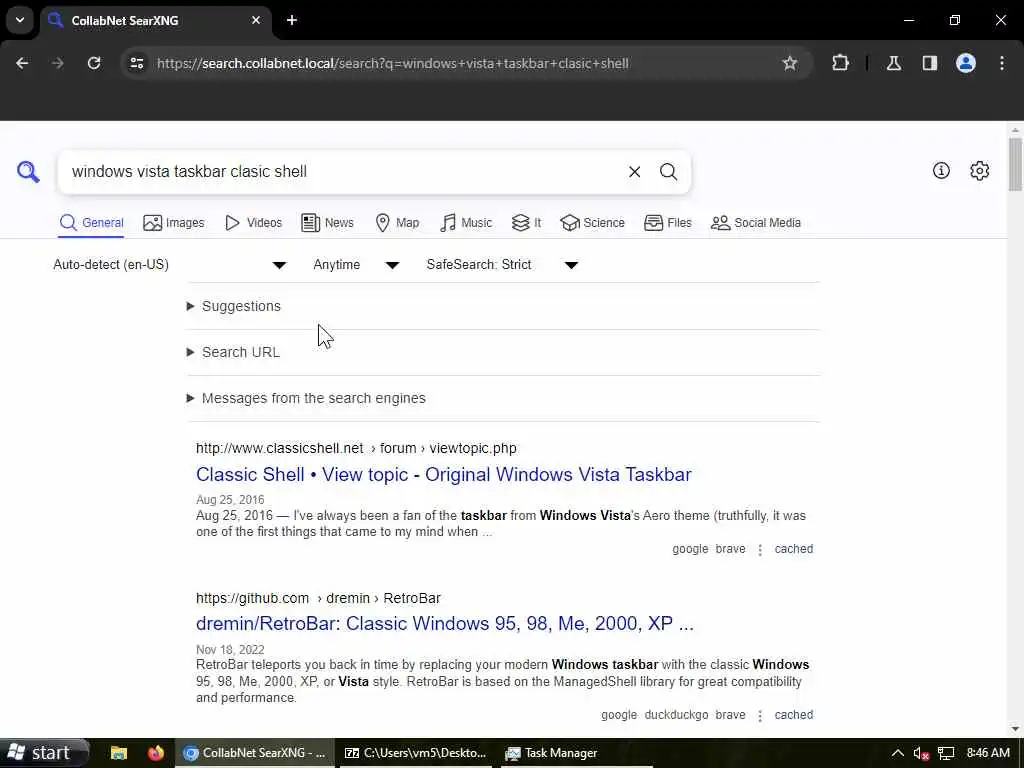Open Auto-detect language dropdown
Screen dimensions: 1024x768
[x=170, y=264]
